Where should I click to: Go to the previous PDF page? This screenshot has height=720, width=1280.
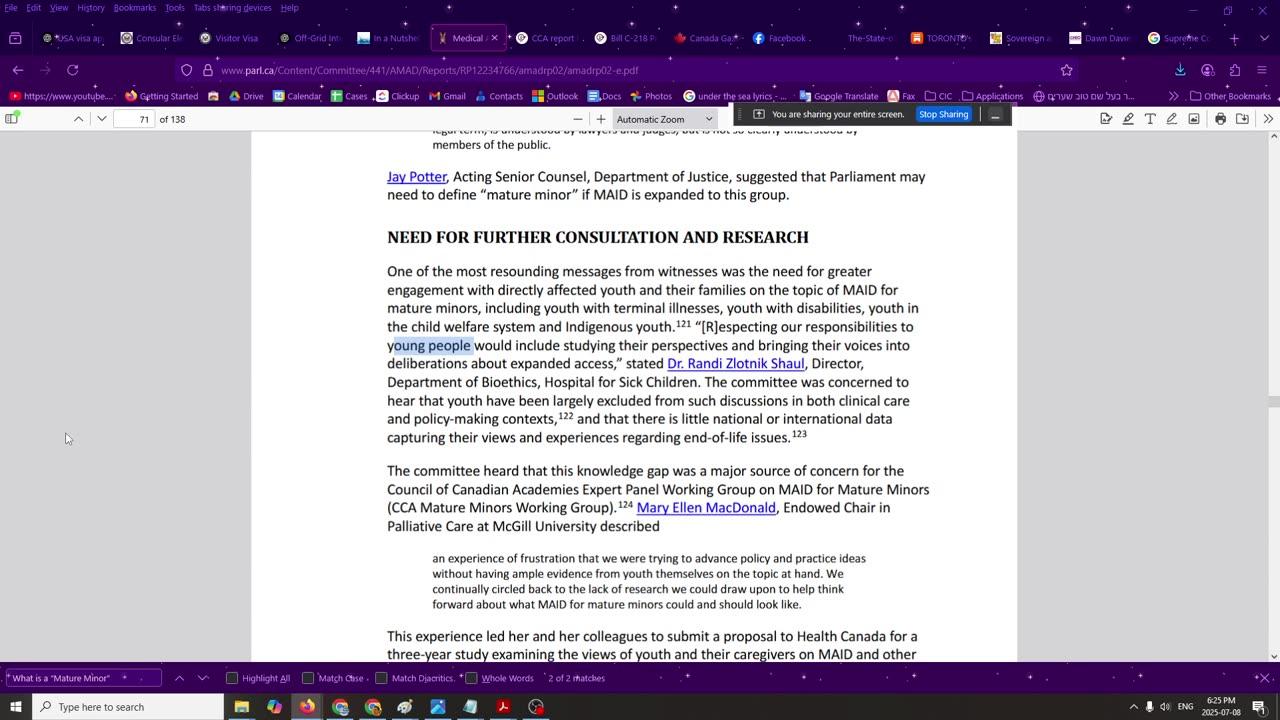pos(78,119)
